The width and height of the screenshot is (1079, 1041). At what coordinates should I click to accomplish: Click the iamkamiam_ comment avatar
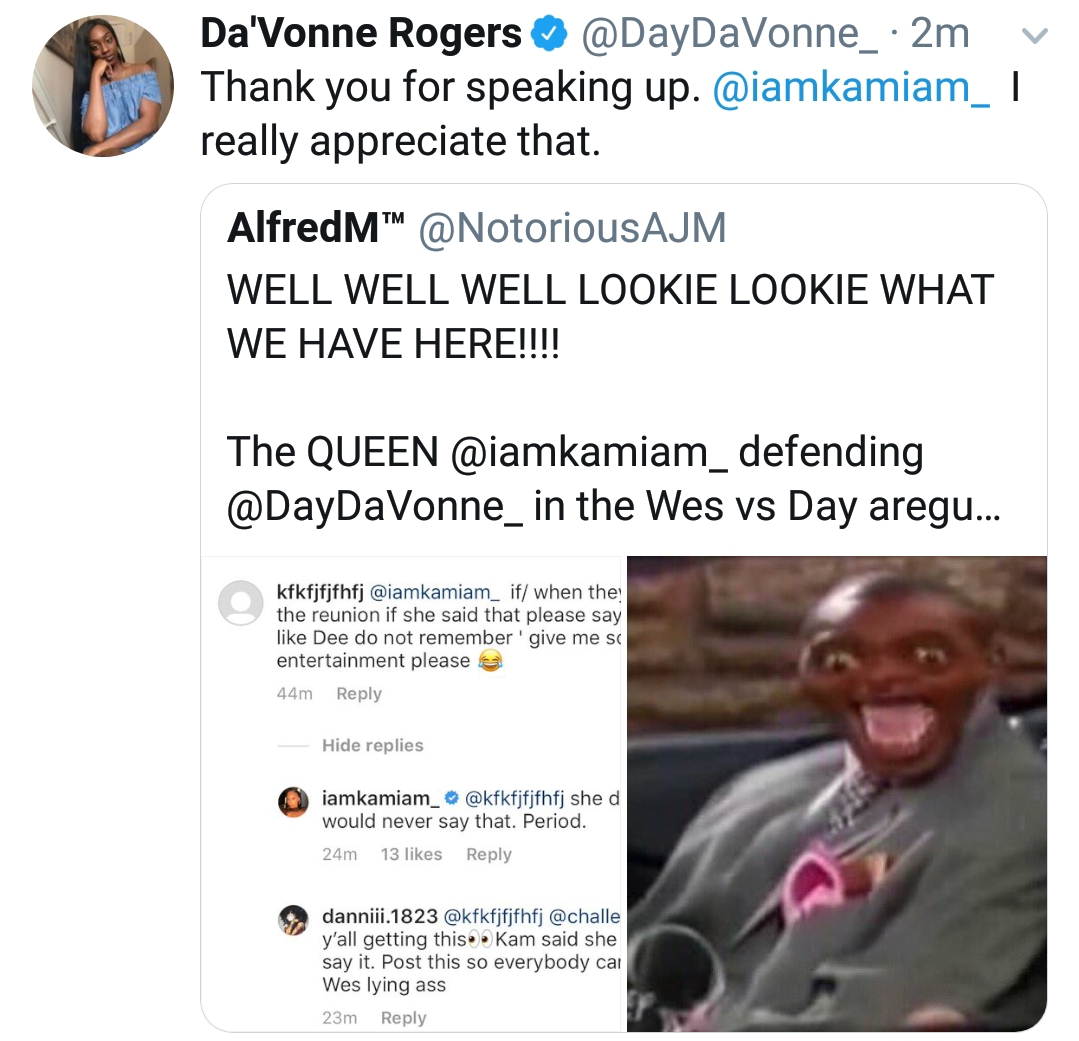[x=293, y=802]
